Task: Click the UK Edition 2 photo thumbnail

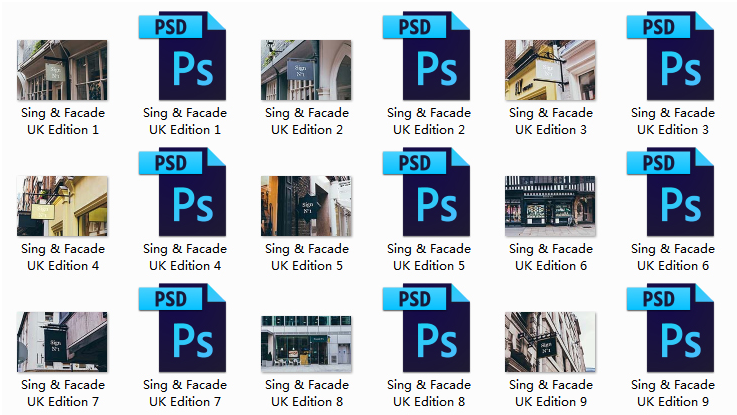Action: (x=306, y=70)
